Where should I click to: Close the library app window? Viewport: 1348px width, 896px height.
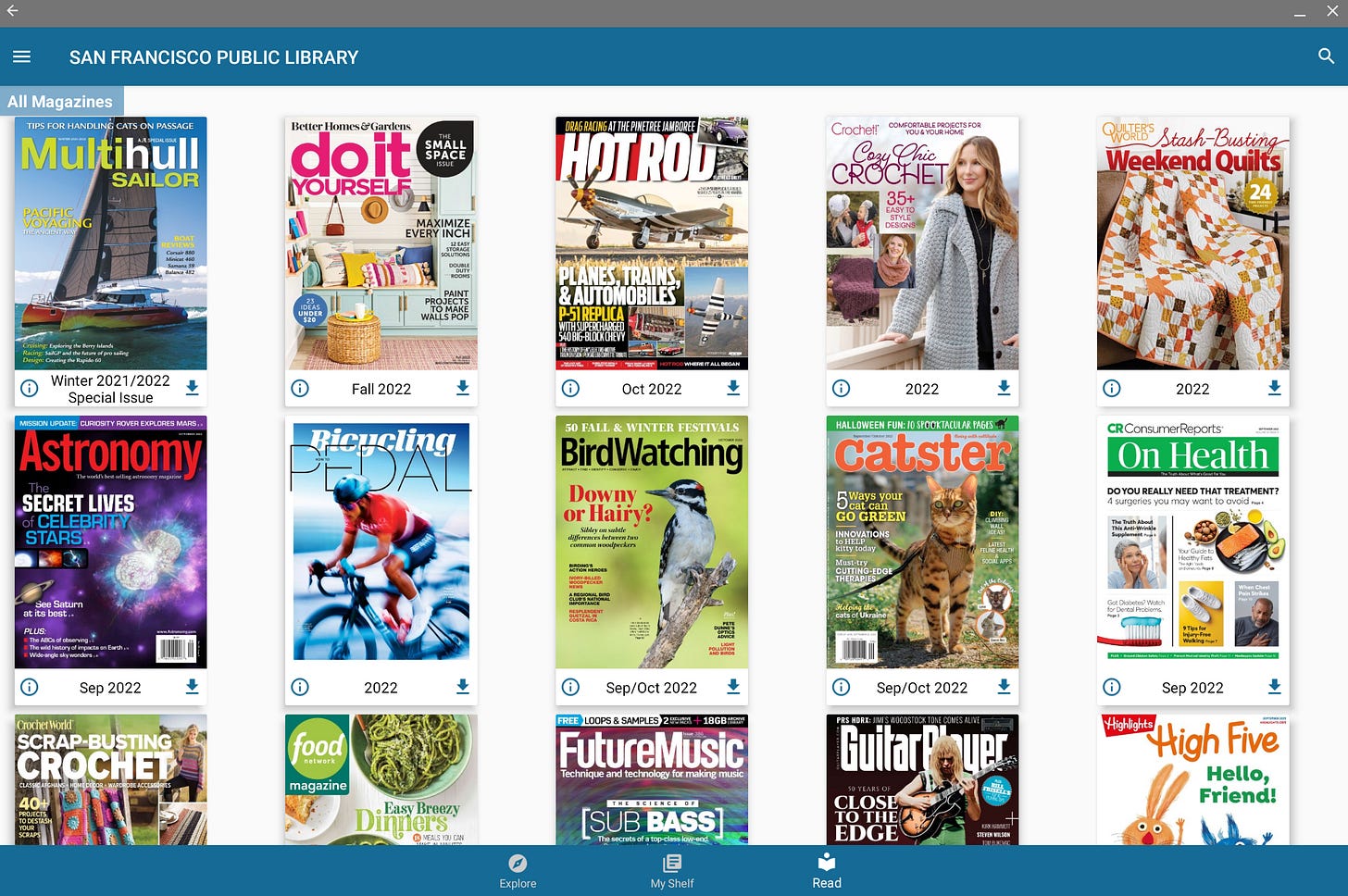[1332, 11]
